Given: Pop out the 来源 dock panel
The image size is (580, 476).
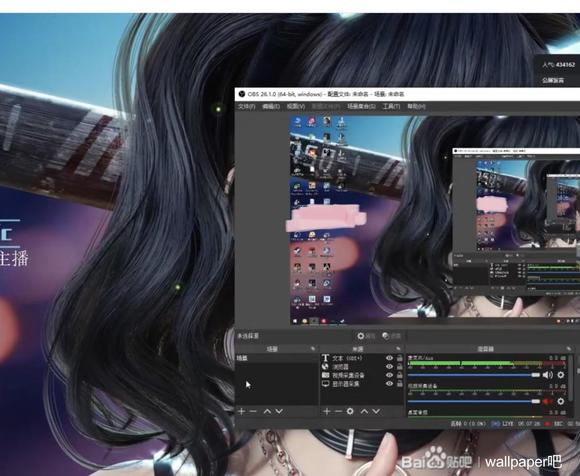Looking at the screenshot, I should (398, 349).
